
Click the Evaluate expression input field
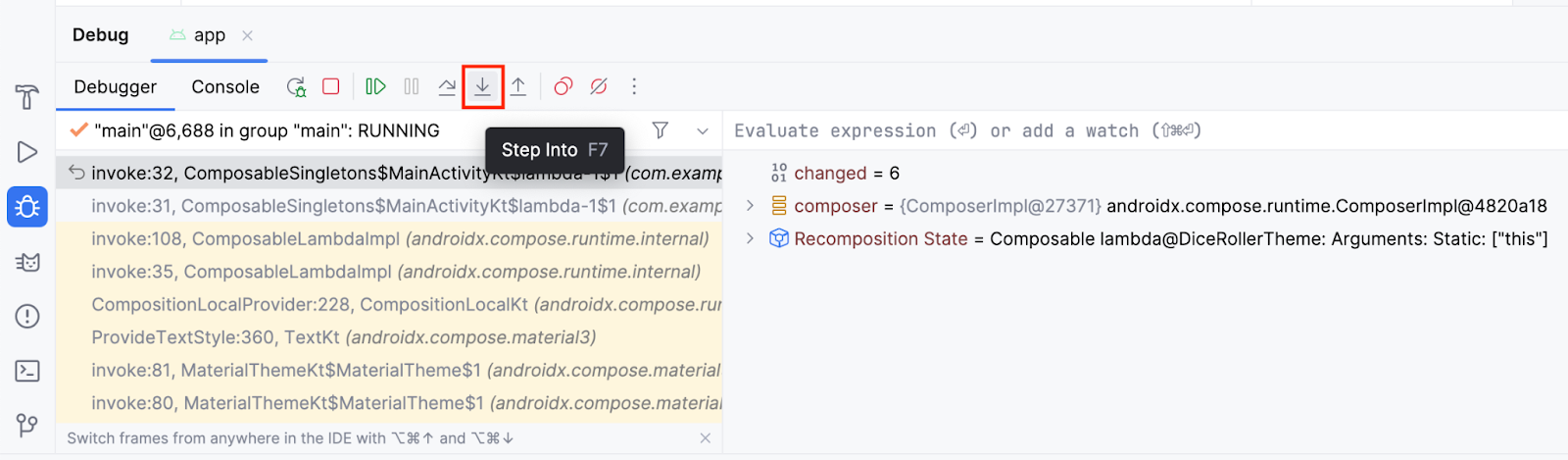(x=1078, y=130)
